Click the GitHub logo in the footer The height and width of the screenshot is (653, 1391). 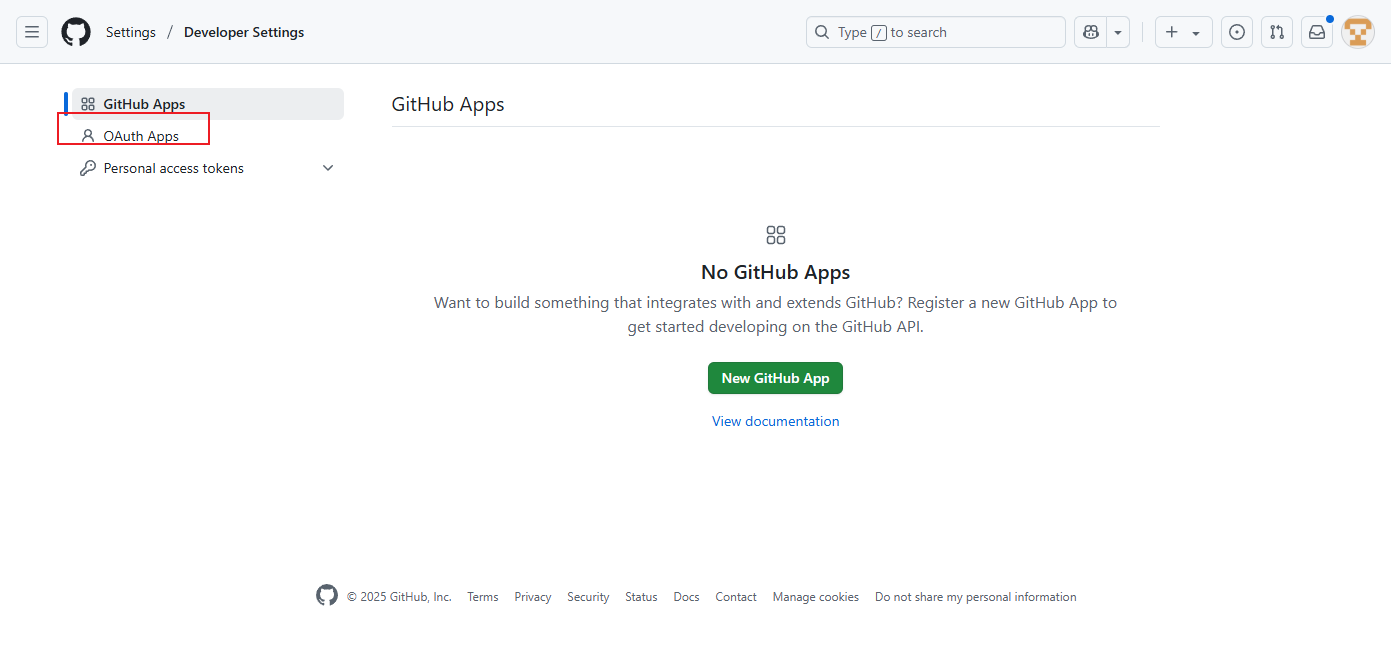pyautogui.click(x=327, y=596)
